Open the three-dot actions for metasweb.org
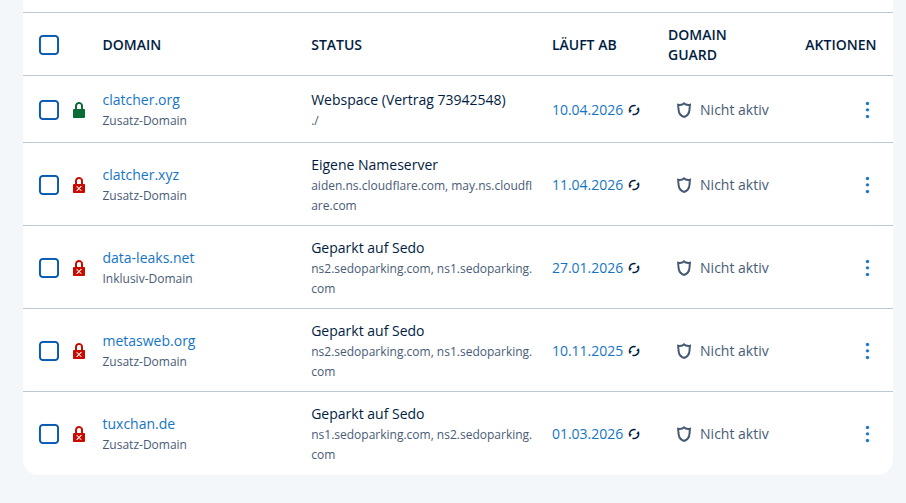Viewport: 906px width, 503px height. pyautogui.click(x=867, y=351)
